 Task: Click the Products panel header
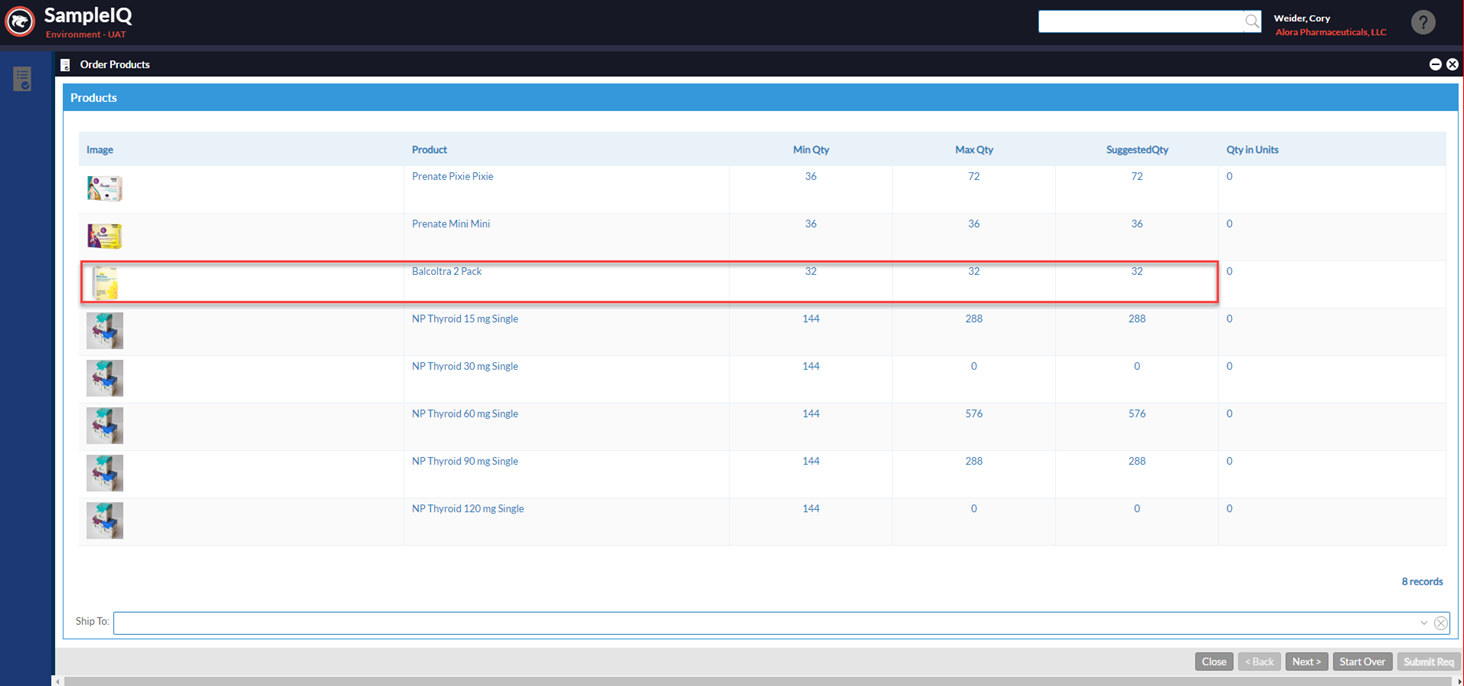760,98
